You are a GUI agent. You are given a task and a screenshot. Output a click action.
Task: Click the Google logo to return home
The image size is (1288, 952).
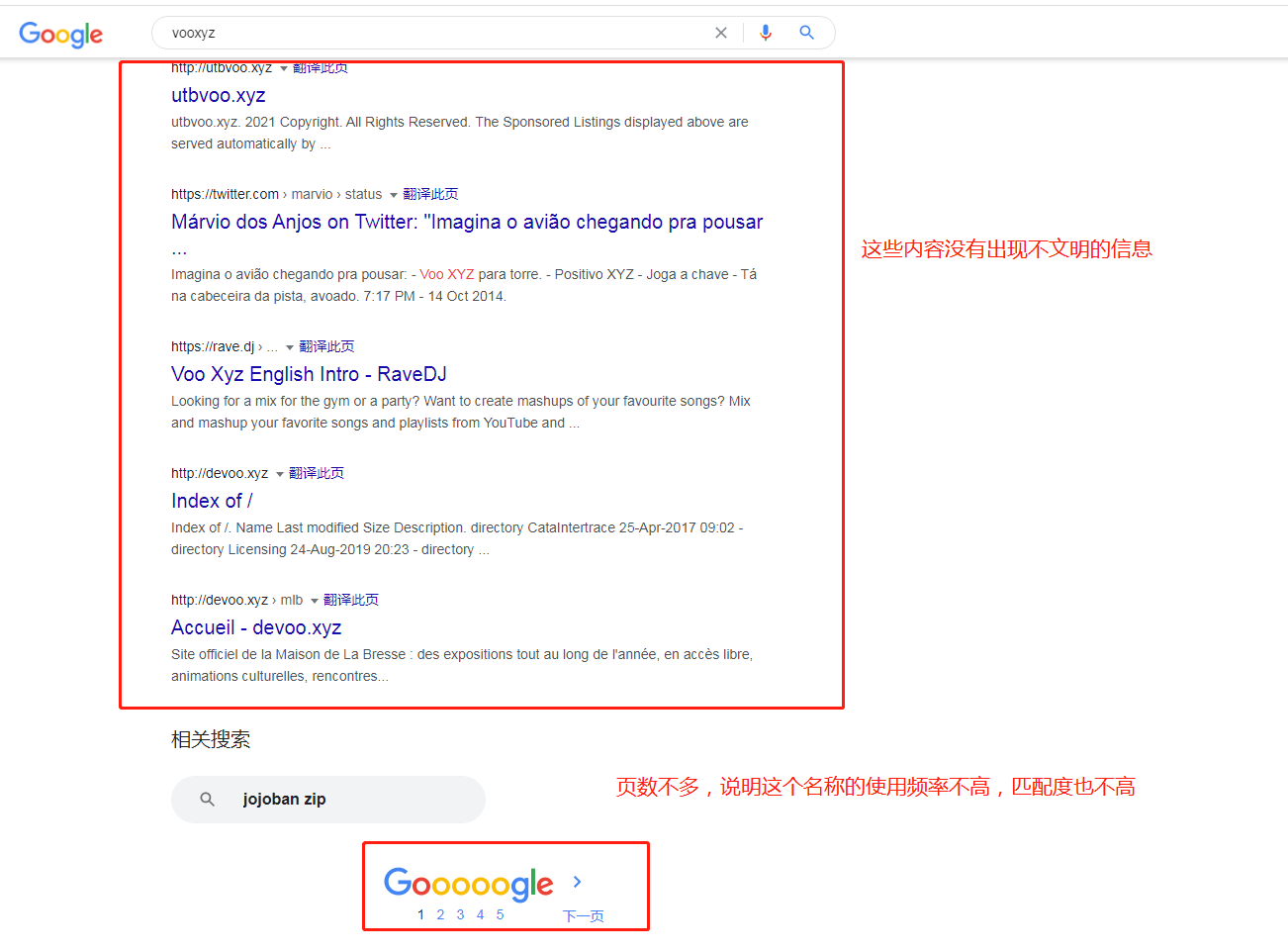(x=60, y=35)
